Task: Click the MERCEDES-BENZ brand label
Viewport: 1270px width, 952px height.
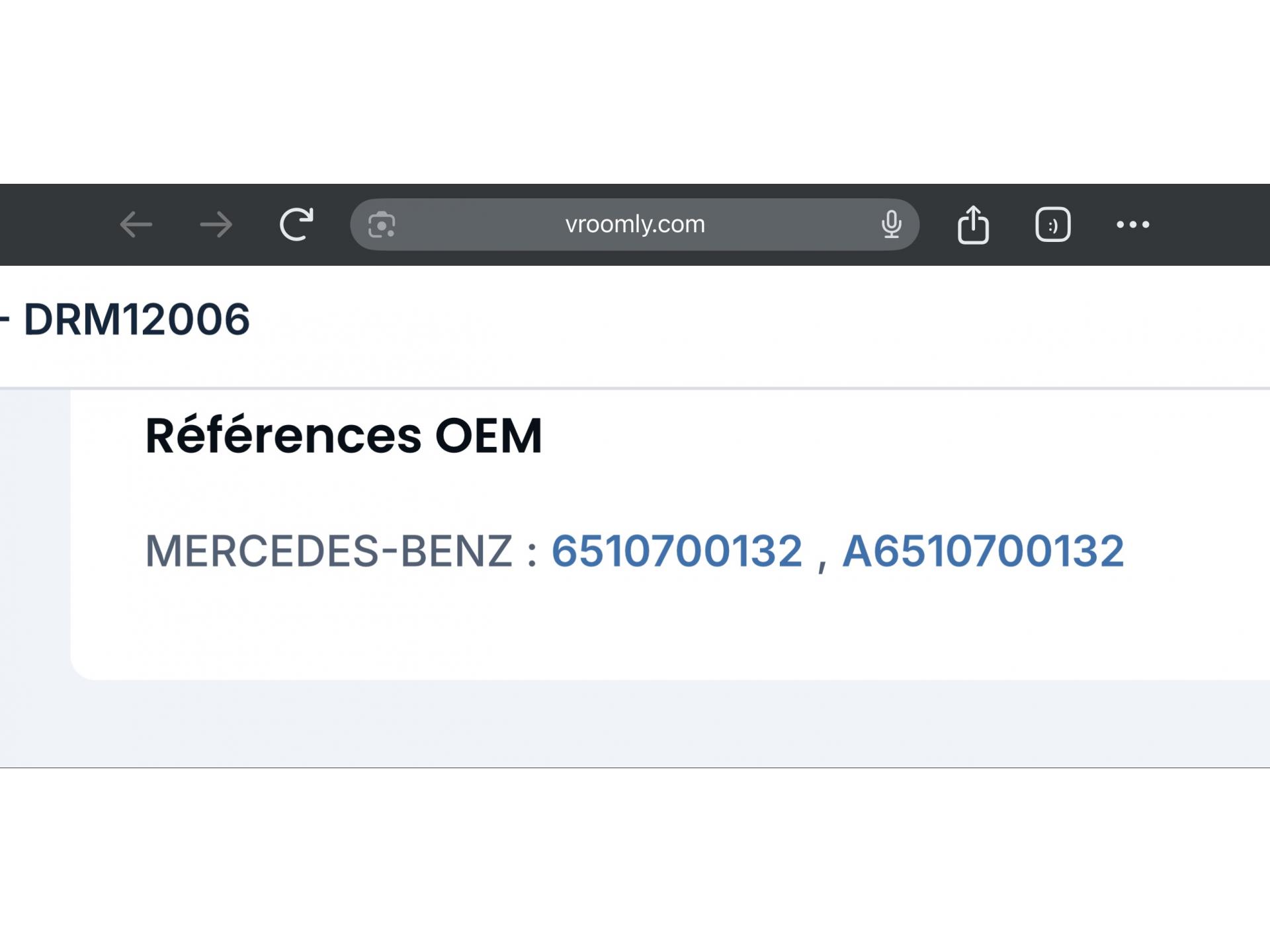Action: click(329, 551)
